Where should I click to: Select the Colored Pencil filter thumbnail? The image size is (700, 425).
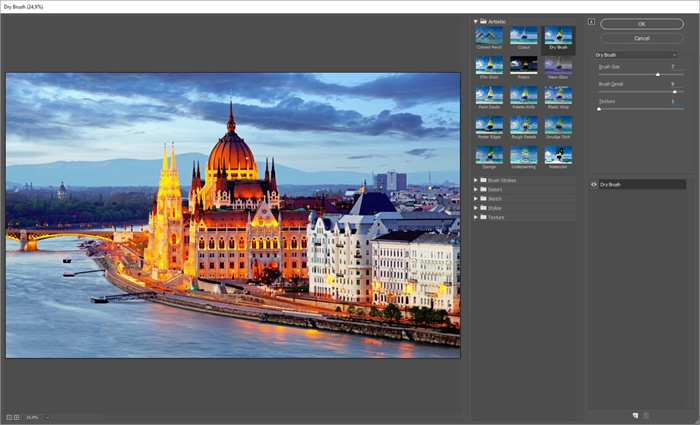tap(489, 36)
